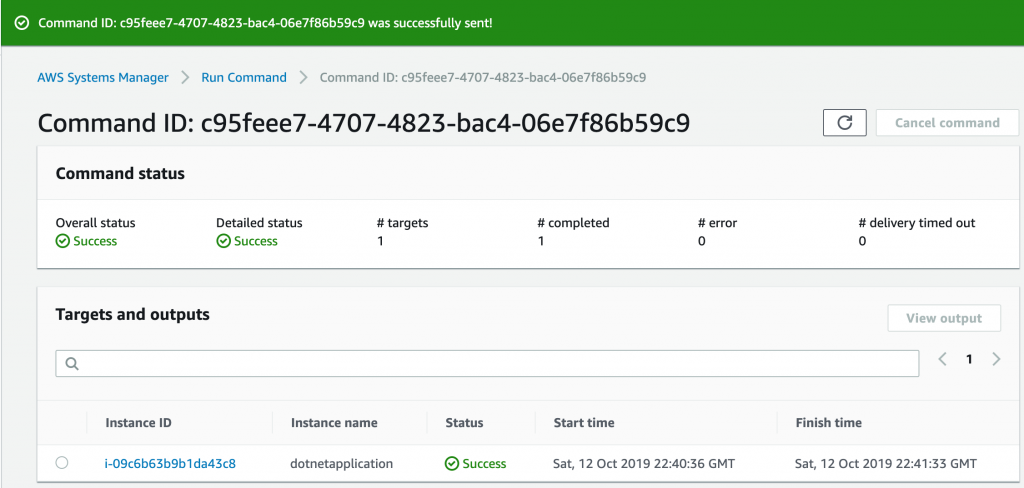Screen dimensions: 1024x488
Task: Click the check icon beside Detailed status Success
Action: tap(223, 242)
